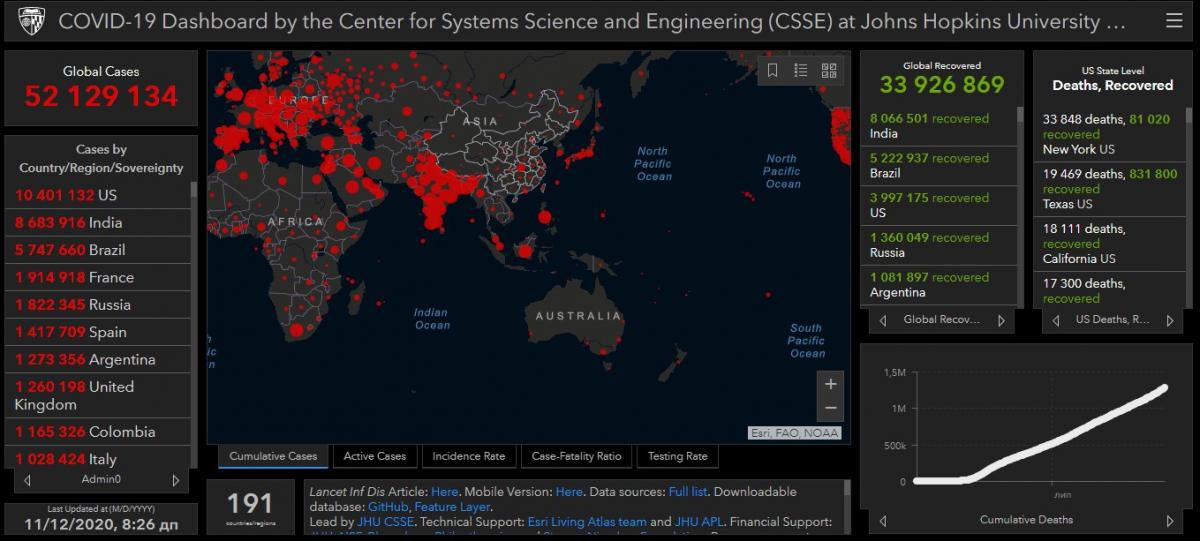
Task: Switch to the Active Cases tab
Action: point(375,456)
